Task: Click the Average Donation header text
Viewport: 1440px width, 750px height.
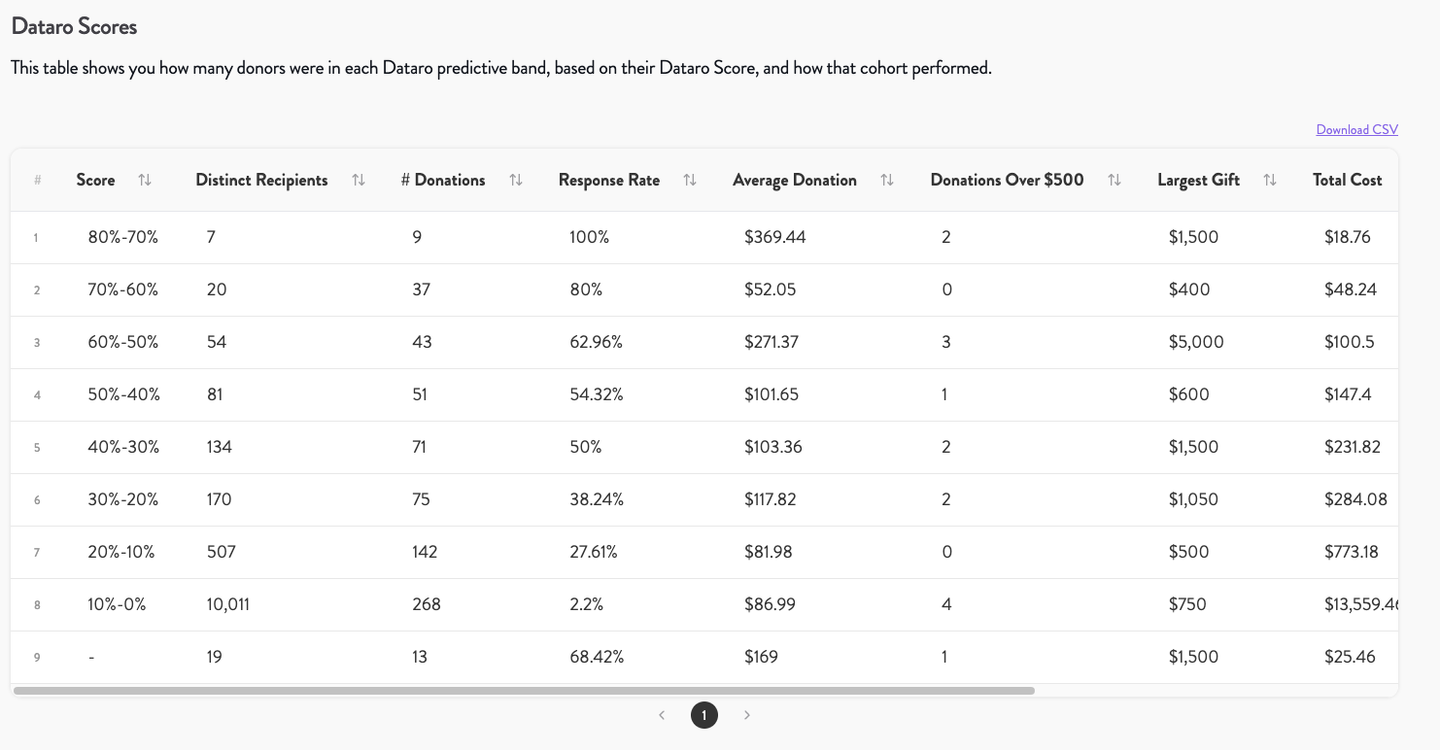Action: 795,180
